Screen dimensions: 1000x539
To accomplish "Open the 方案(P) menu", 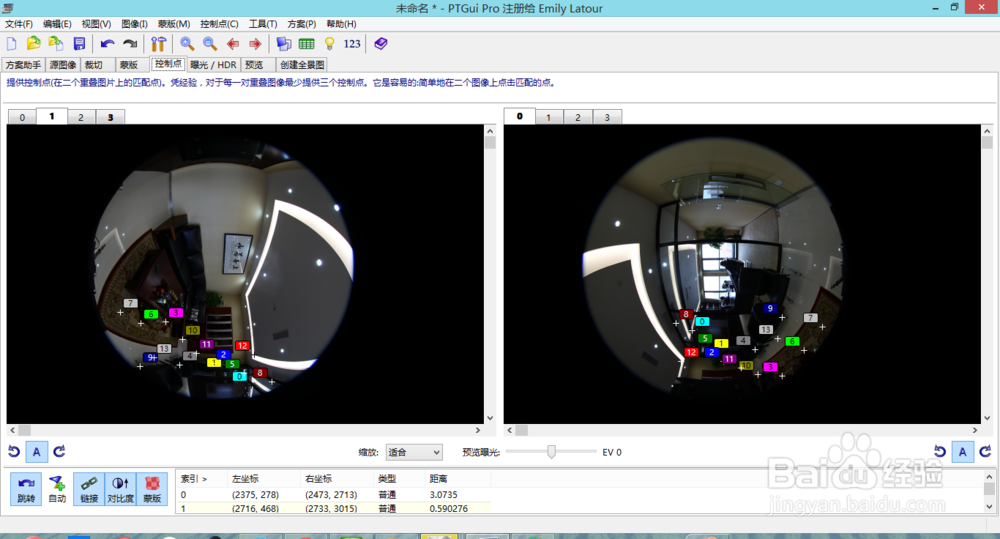I will tap(302, 24).
